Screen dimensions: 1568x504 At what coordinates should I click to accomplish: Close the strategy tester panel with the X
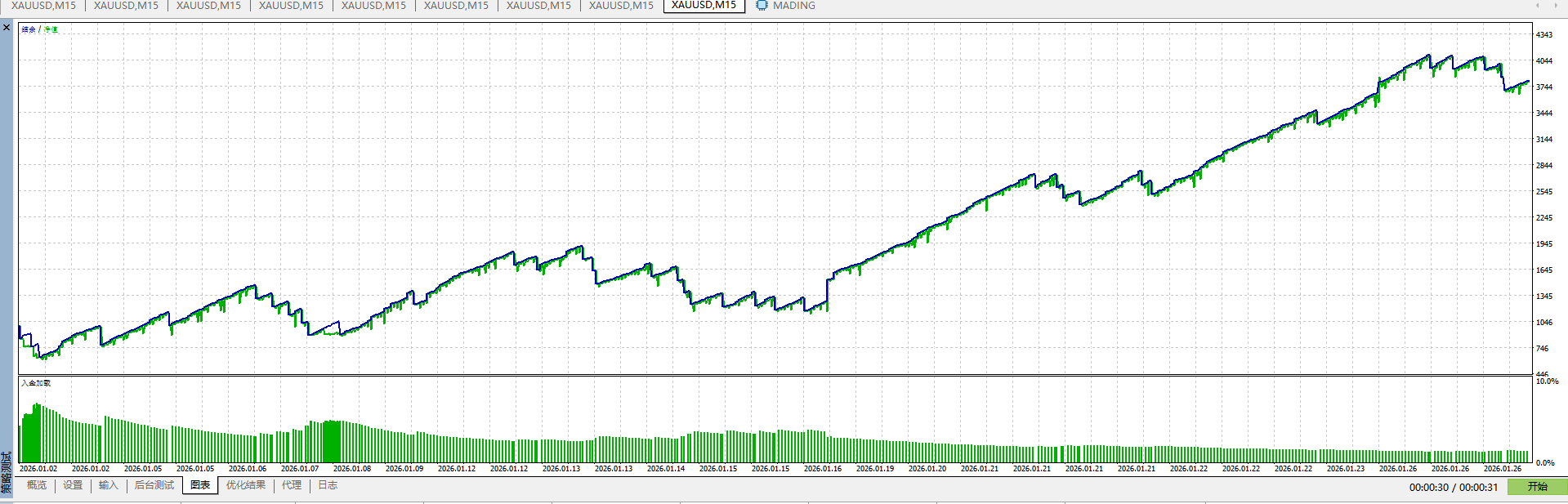pos(7,28)
